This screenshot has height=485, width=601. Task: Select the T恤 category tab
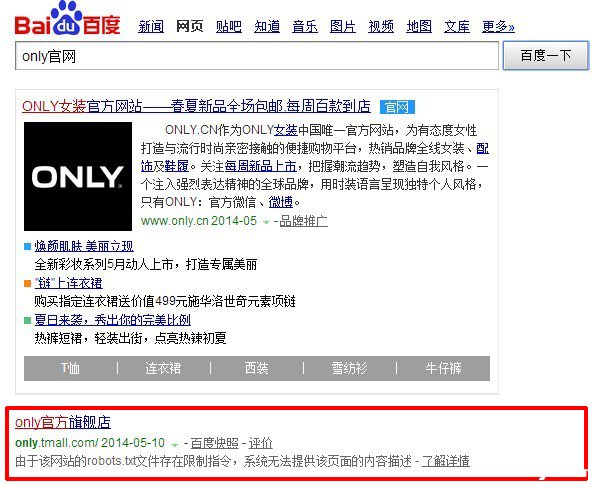(70, 368)
